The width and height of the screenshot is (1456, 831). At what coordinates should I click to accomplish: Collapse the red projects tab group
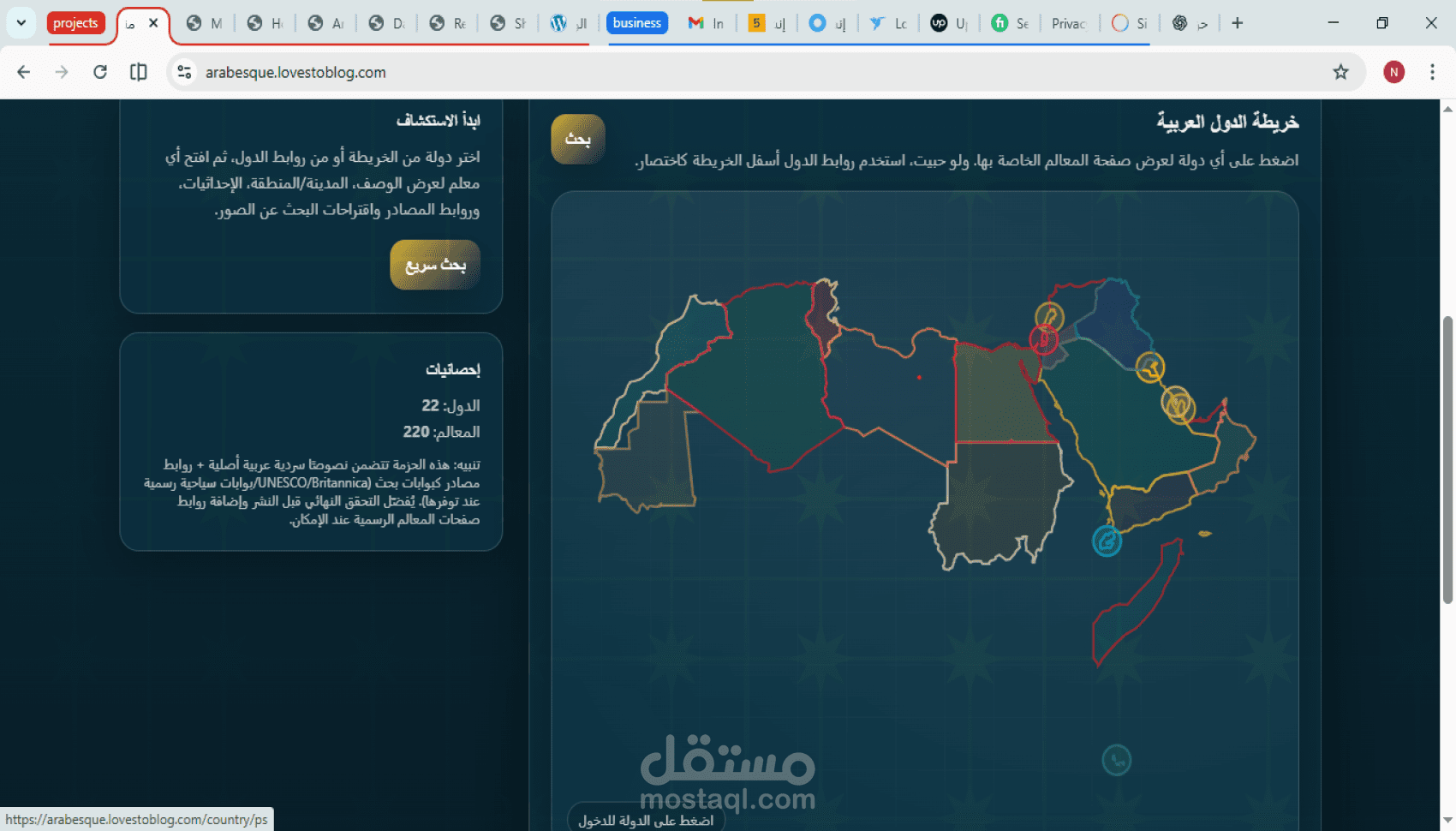point(75,23)
